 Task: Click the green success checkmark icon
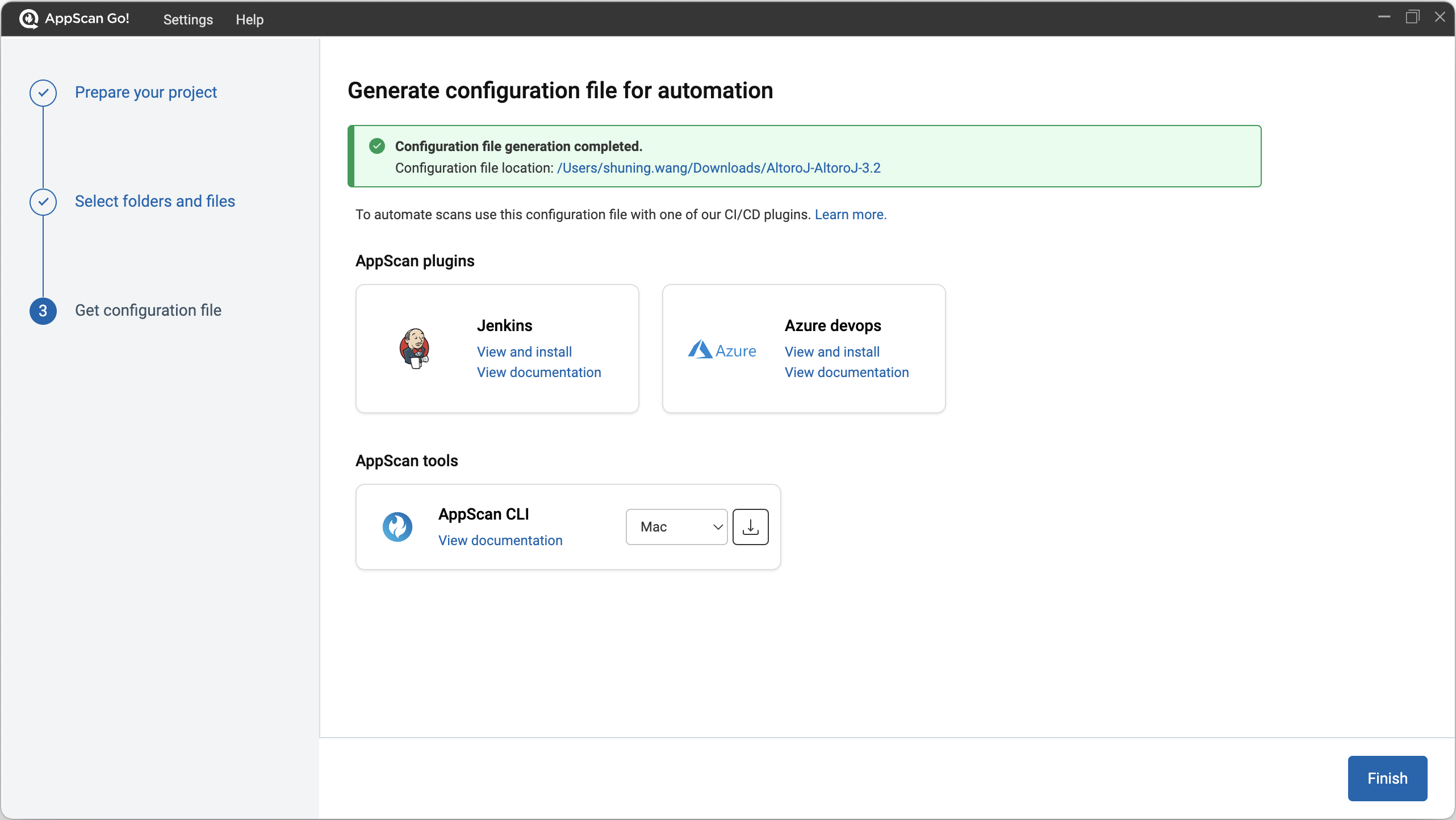[x=376, y=146]
